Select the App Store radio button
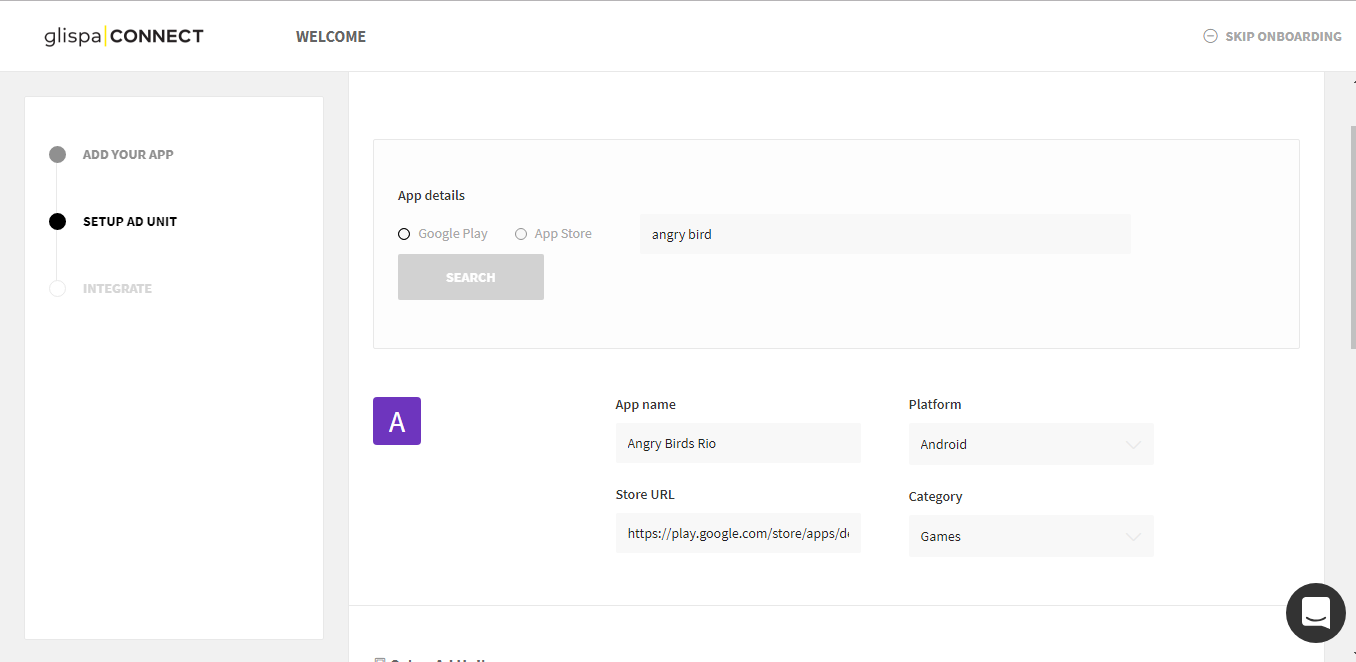Image resolution: width=1356 pixels, height=662 pixels. coord(521,234)
